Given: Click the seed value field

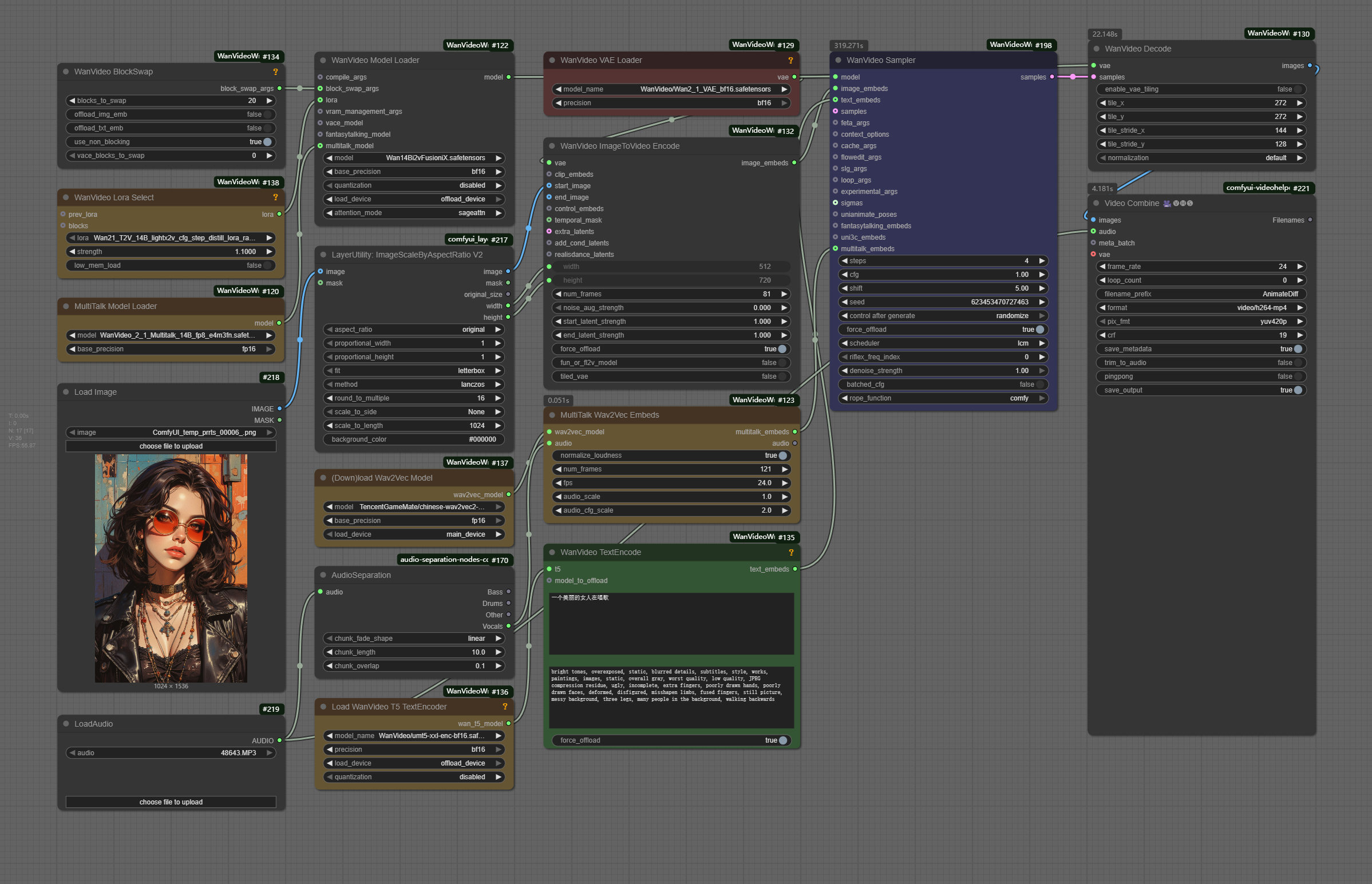Looking at the screenshot, I should (x=943, y=303).
